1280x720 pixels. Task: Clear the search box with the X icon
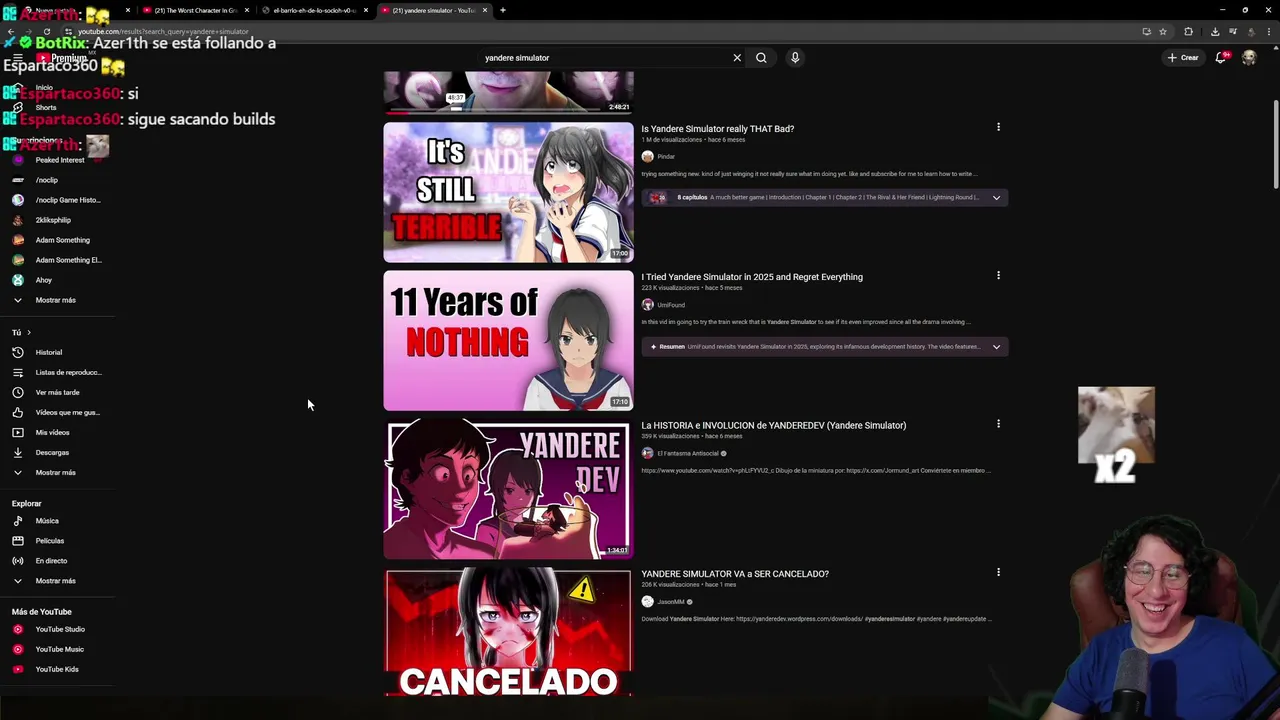pos(737,58)
